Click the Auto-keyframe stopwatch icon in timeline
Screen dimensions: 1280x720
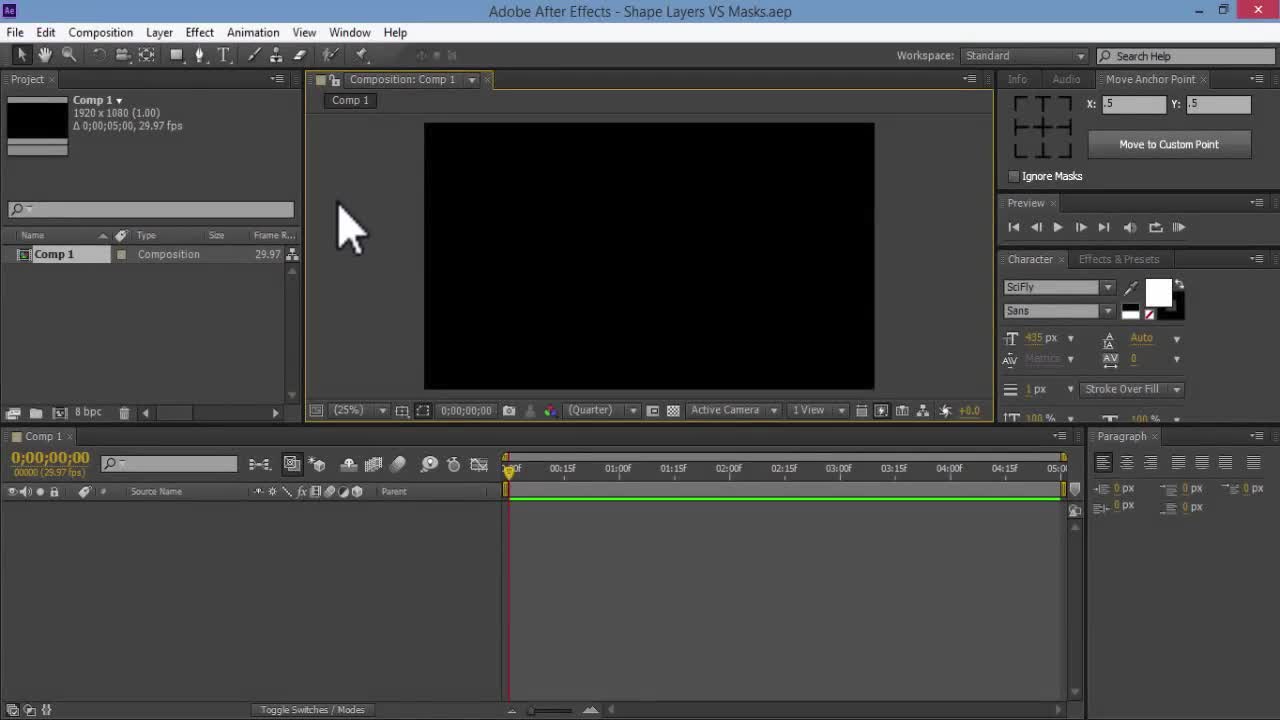click(453, 464)
